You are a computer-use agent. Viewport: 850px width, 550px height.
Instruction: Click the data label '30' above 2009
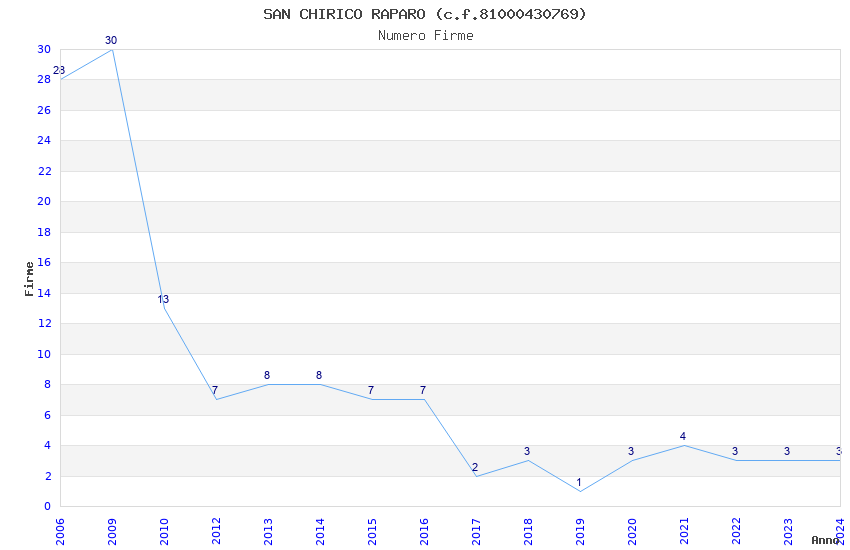(x=111, y=41)
